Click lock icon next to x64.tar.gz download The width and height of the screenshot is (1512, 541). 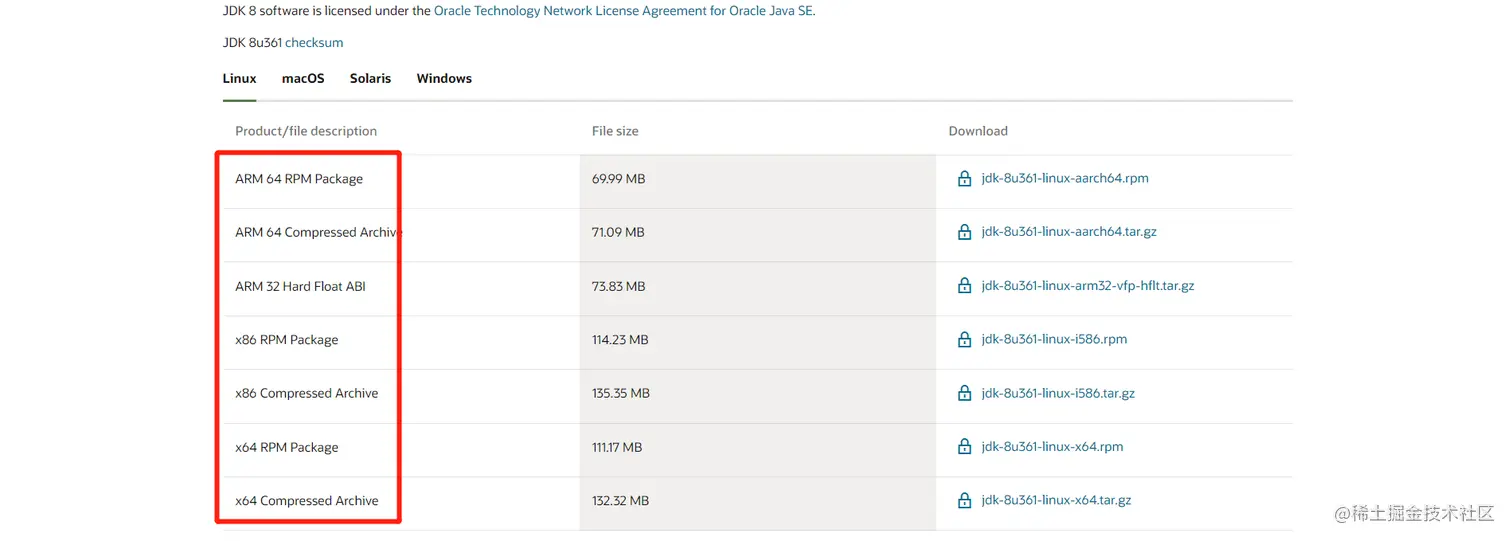point(964,500)
